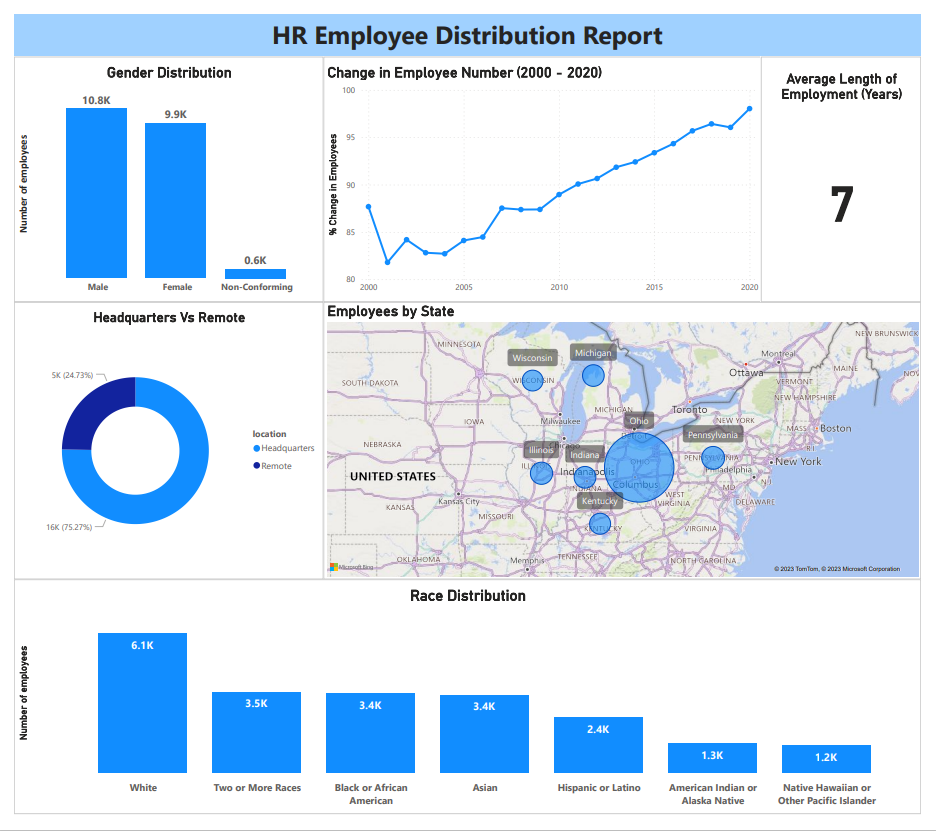The height and width of the screenshot is (831, 936).
Task: Click the 2023 TomTom copyright link
Action: pyautogui.click(x=795, y=567)
